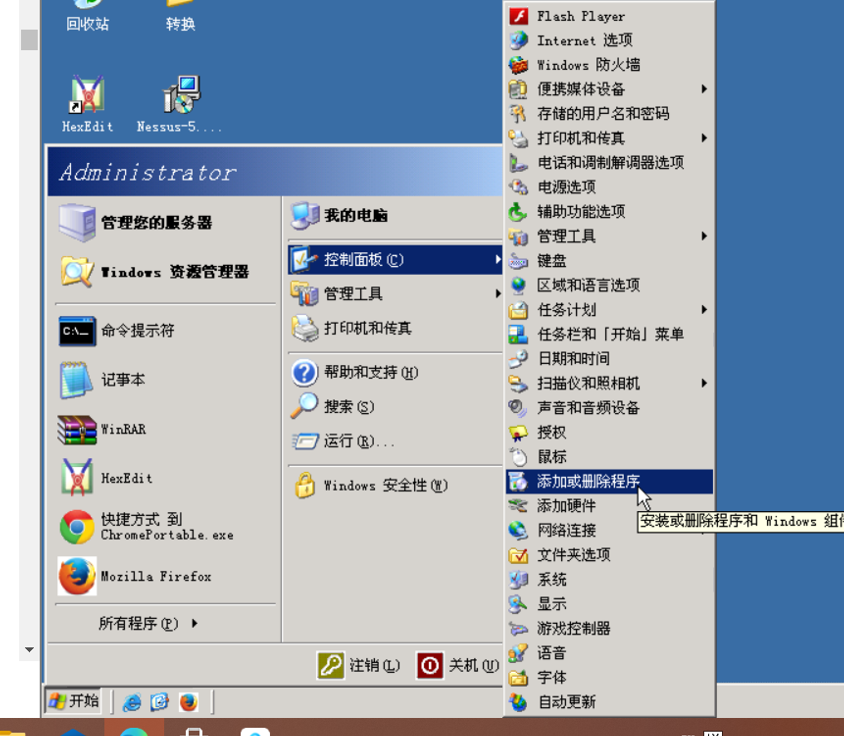
Task: Expand the 任务计划 submenu arrow
Action: [704, 310]
